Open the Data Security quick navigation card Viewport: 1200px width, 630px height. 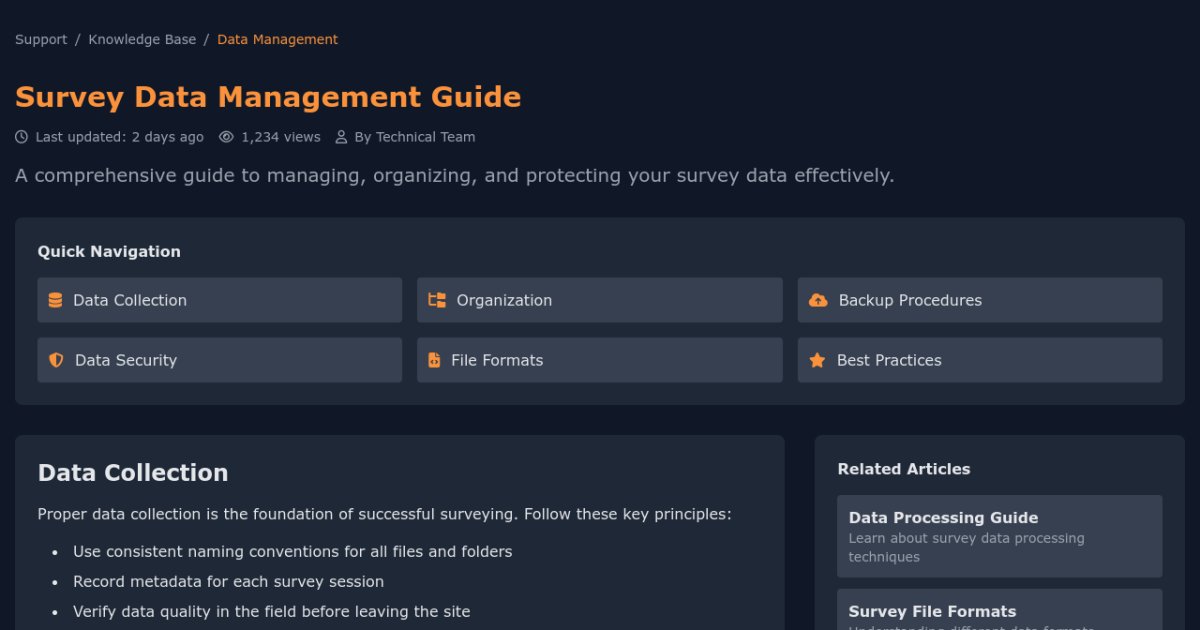coord(219,359)
